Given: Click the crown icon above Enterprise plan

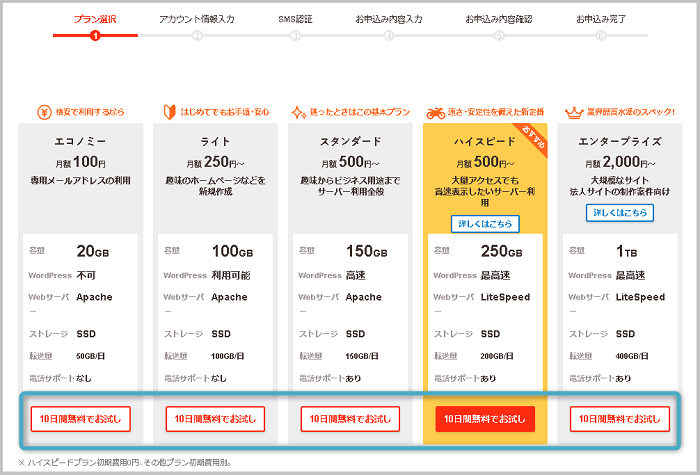Looking at the screenshot, I should click(x=574, y=113).
